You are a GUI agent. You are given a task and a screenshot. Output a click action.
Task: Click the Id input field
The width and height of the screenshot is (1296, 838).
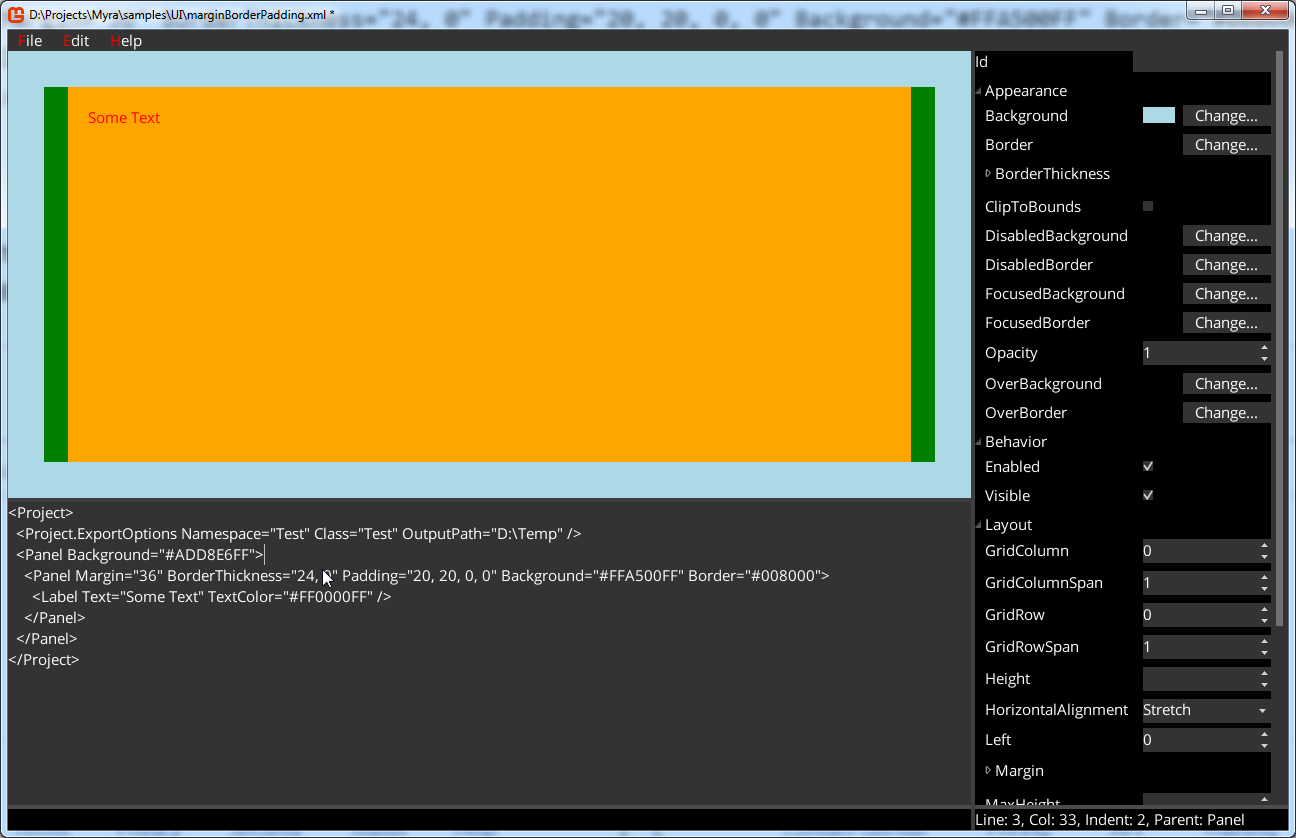click(x=1054, y=62)
